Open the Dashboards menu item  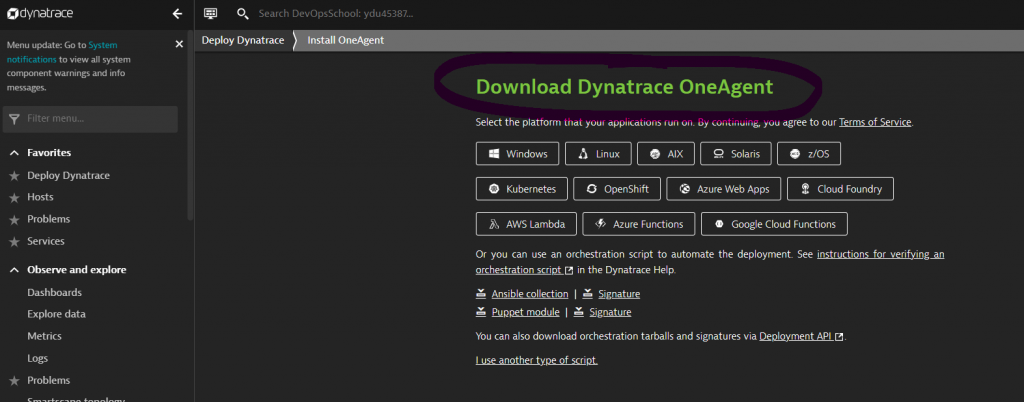54,292
